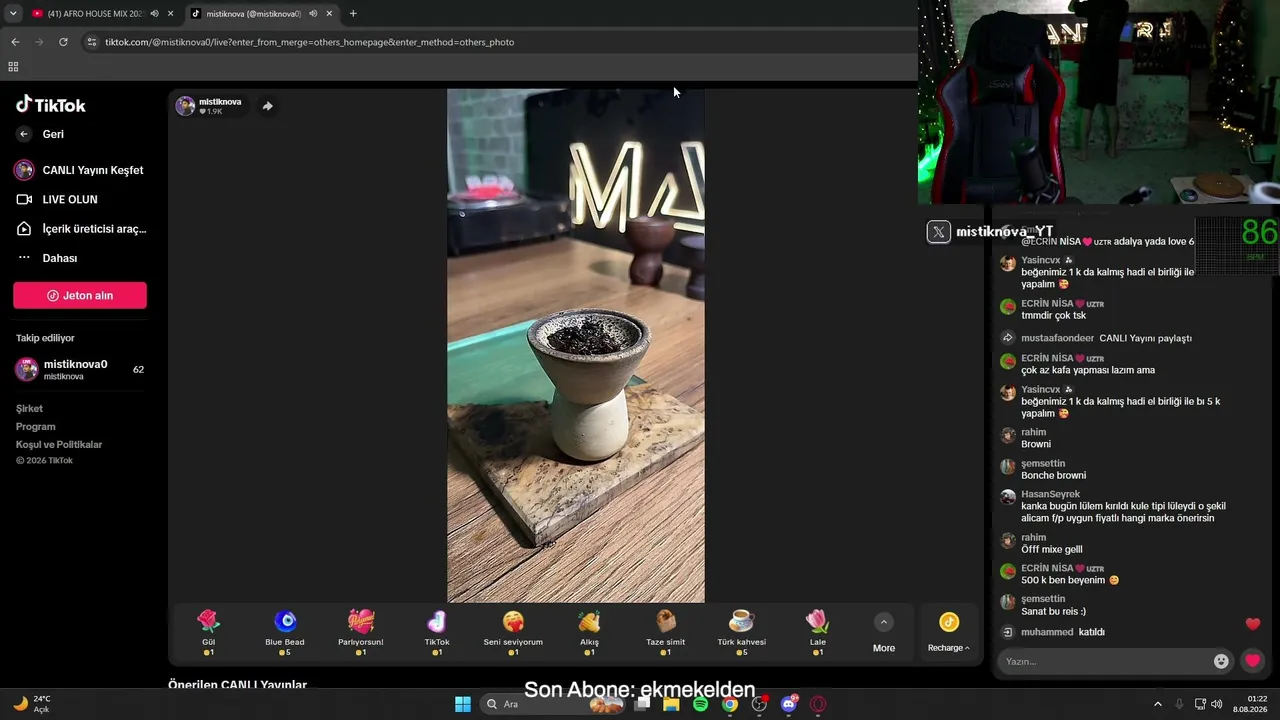This screenshot has height=720, width=1280.
Task: Show hidden system tray icons
Action: [x=1158, y=704]
